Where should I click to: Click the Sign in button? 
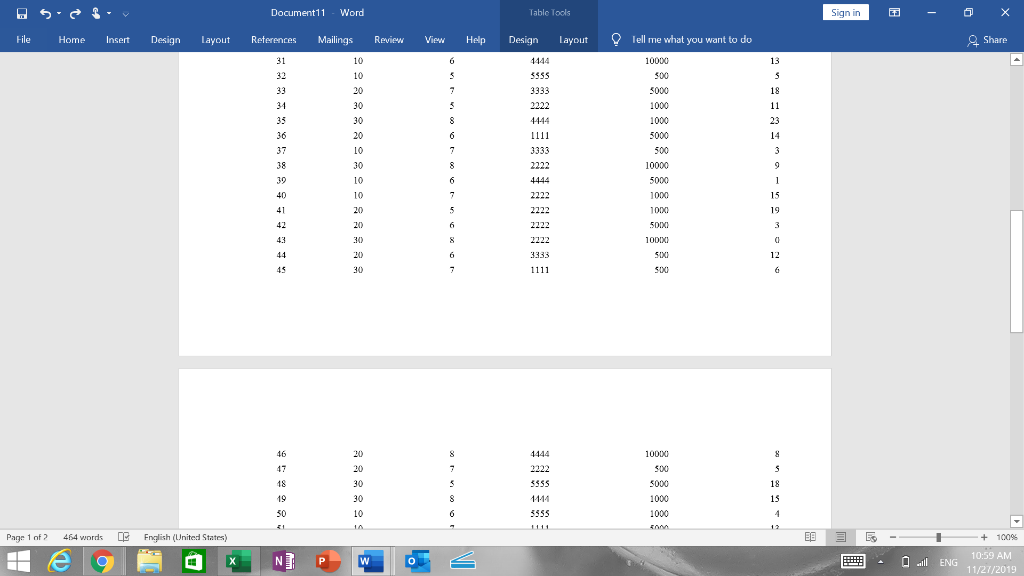point(845,11)
